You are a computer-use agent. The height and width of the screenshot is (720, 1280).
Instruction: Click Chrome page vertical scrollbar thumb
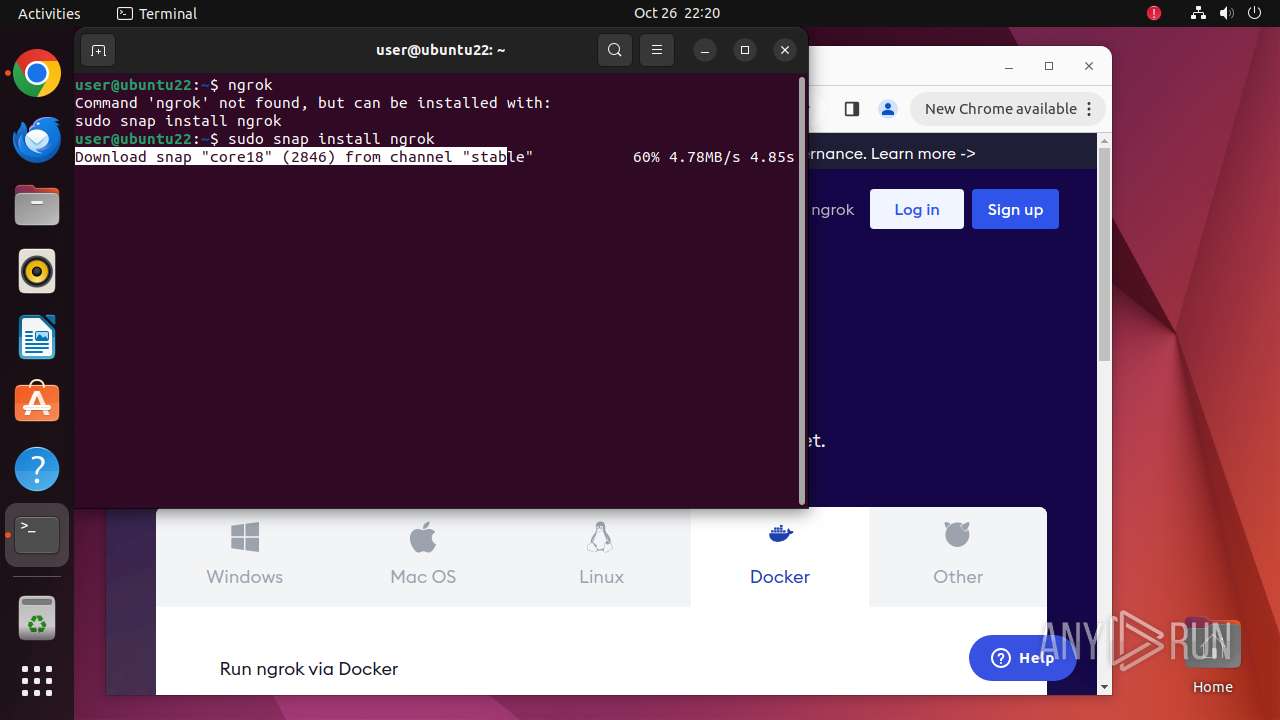click(1104, 255)
